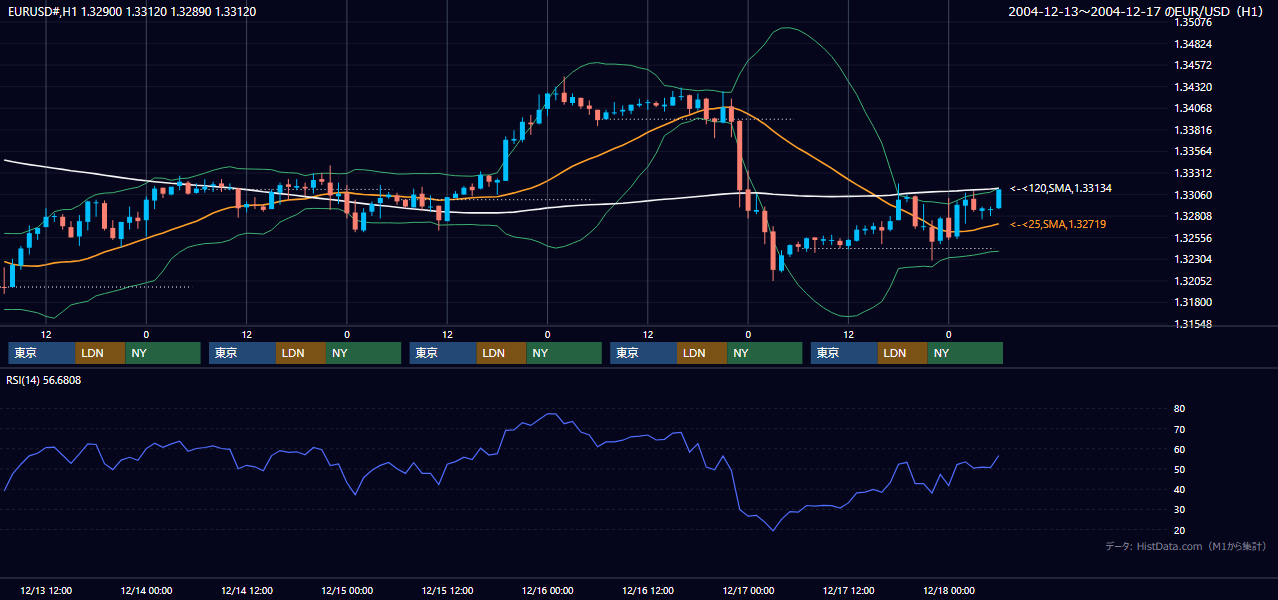
Task: Click the RSI(14) 56.6808 indicator label
Action: tap(44, 380)
